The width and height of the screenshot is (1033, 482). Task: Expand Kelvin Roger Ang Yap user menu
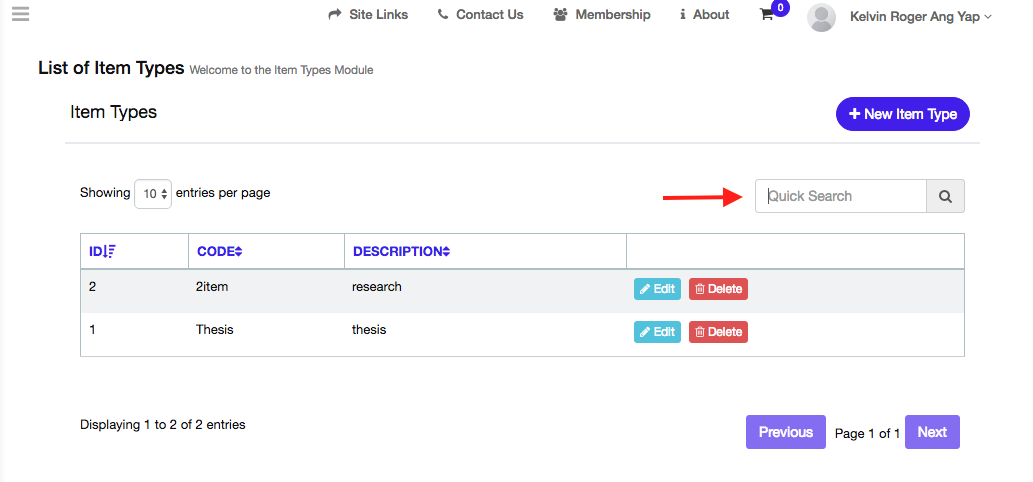click(920, 16)
